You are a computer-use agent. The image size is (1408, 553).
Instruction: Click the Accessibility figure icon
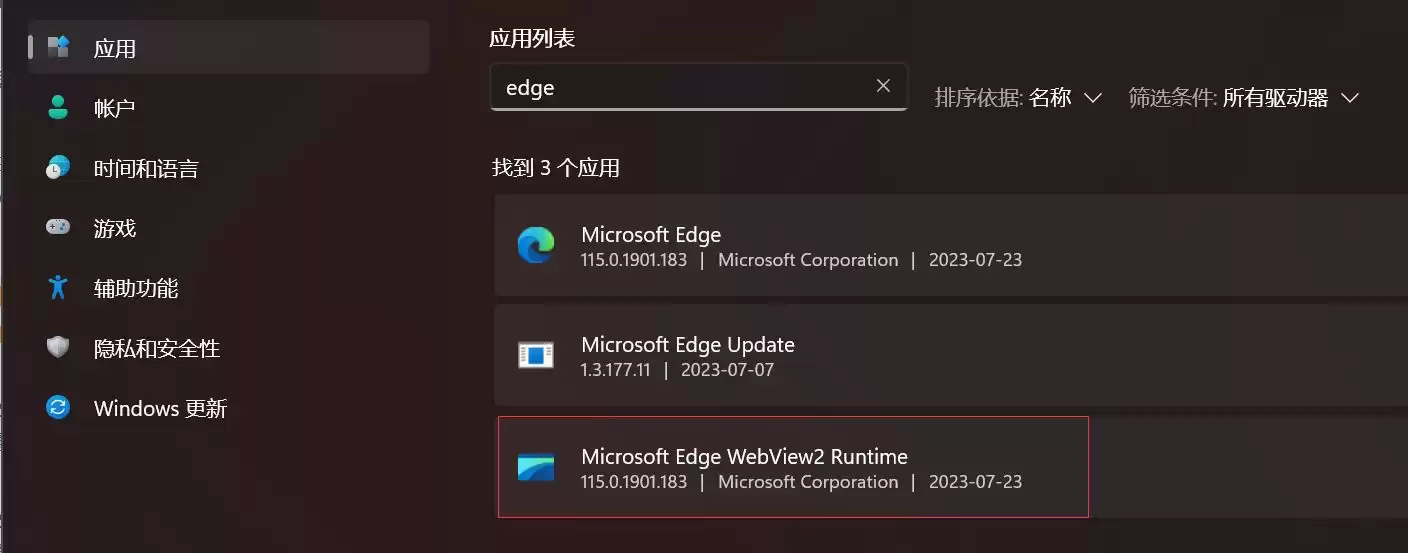click(58, 288)
